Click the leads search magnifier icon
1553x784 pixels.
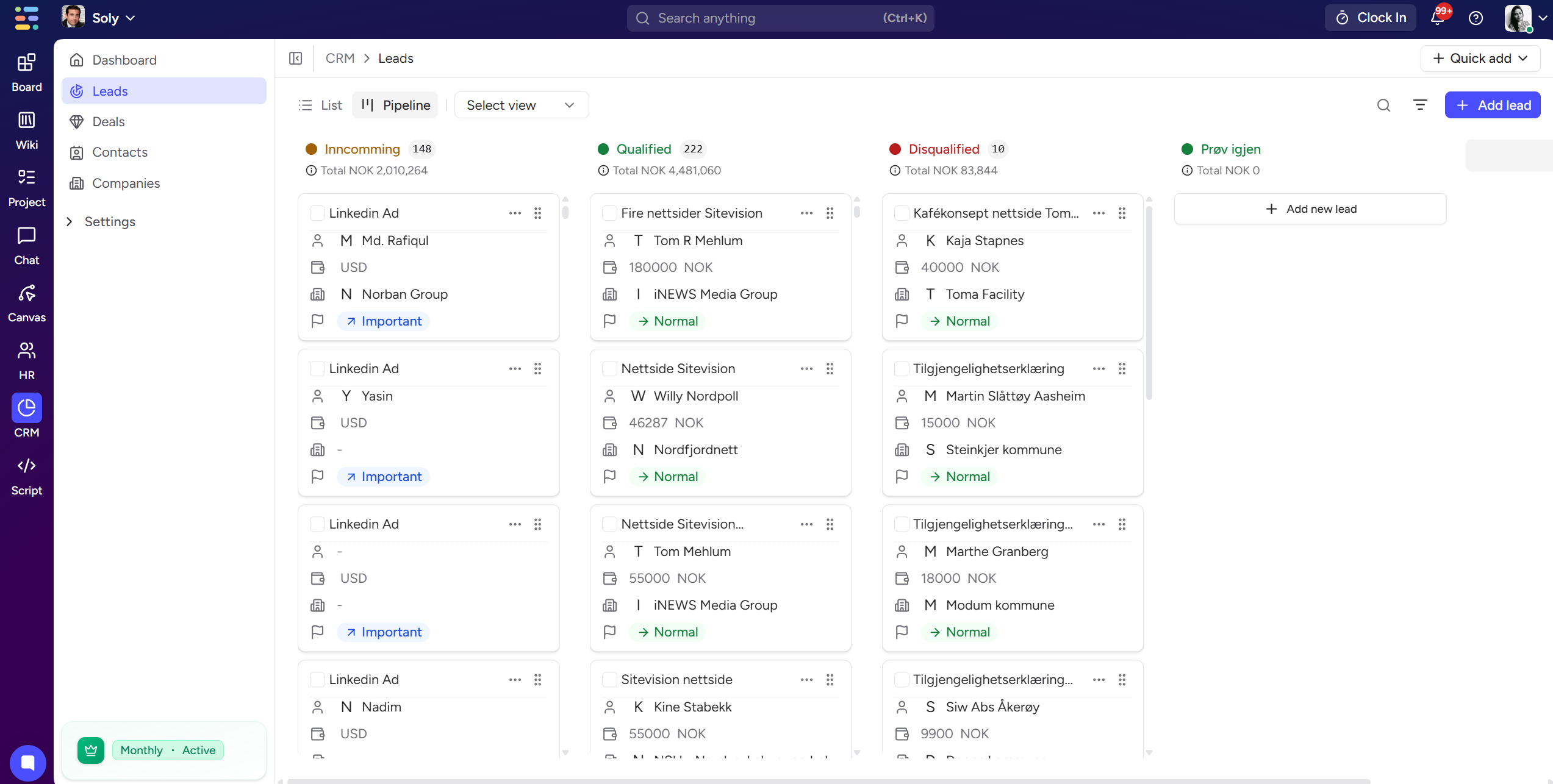click(1383, 105)
